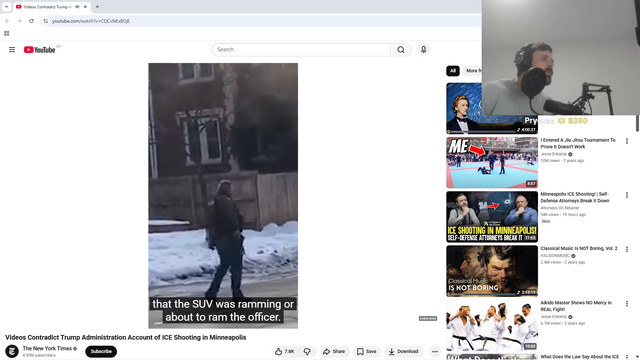Open Aikido Master video thumbnail
Image resolution: width=640 pixels, height=360 pixels.
[492, 325]
